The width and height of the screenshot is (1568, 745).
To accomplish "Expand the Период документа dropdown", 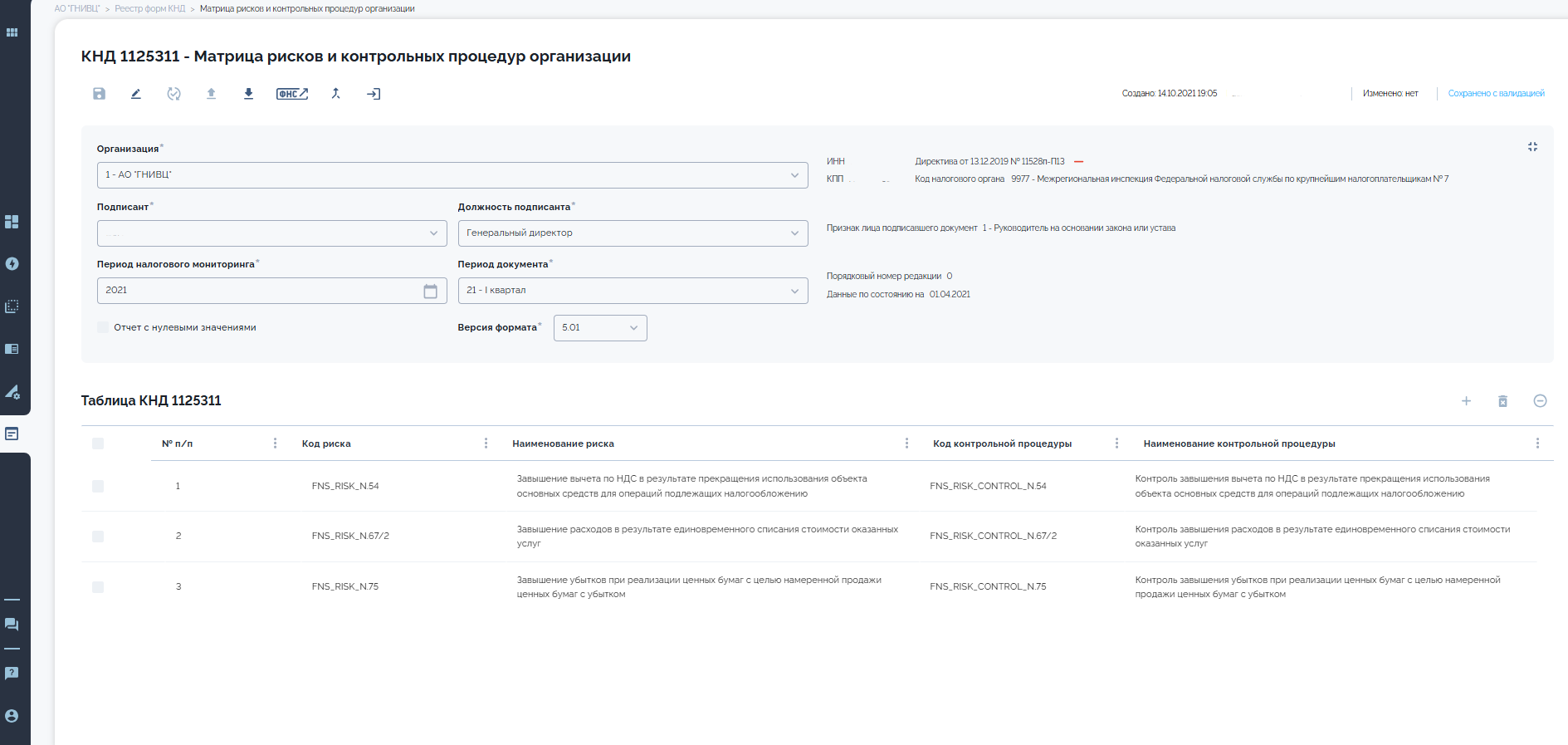I will pyautogui.click(x=633, y=291).
